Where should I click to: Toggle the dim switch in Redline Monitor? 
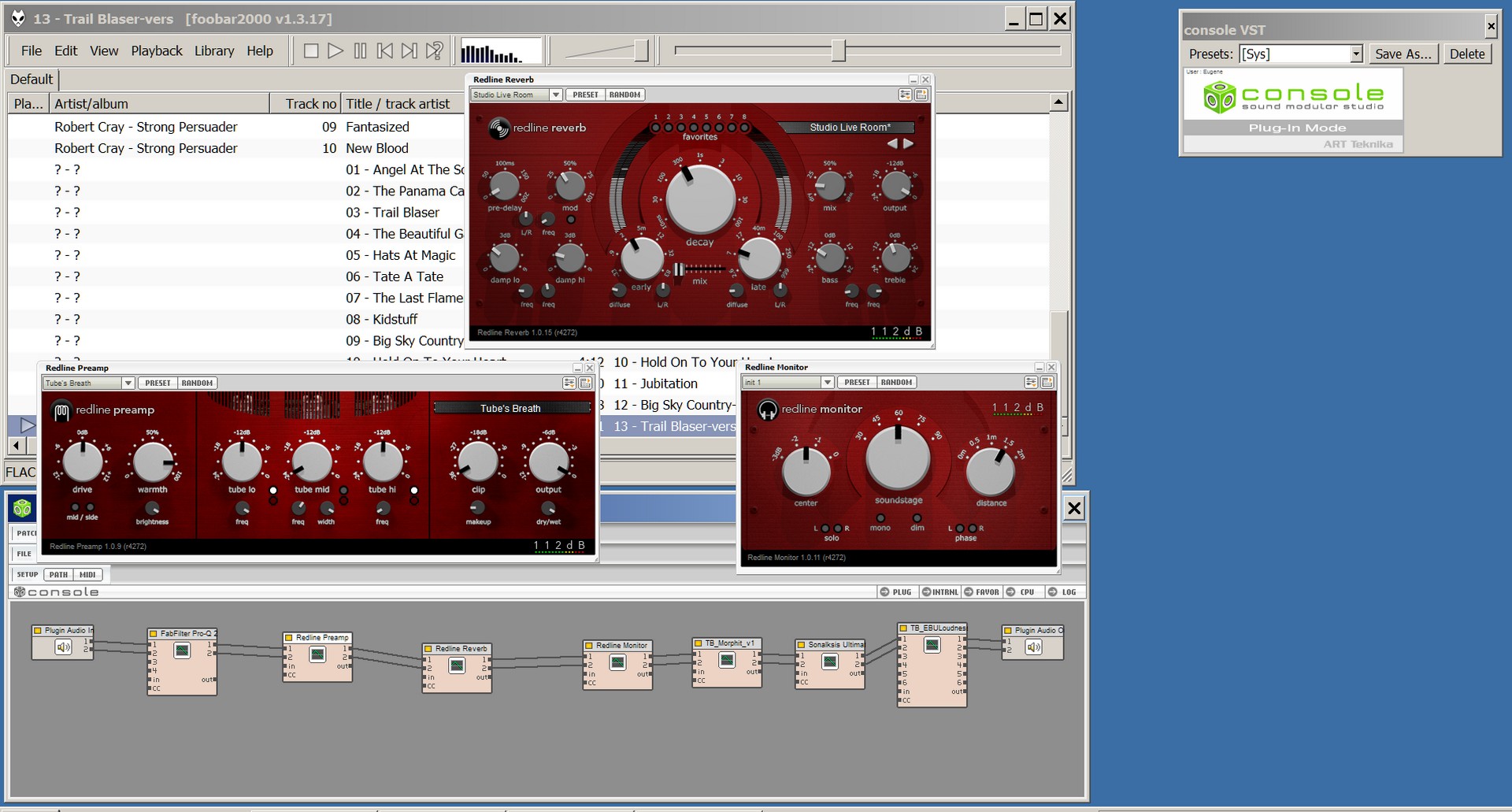click(917, 518)
